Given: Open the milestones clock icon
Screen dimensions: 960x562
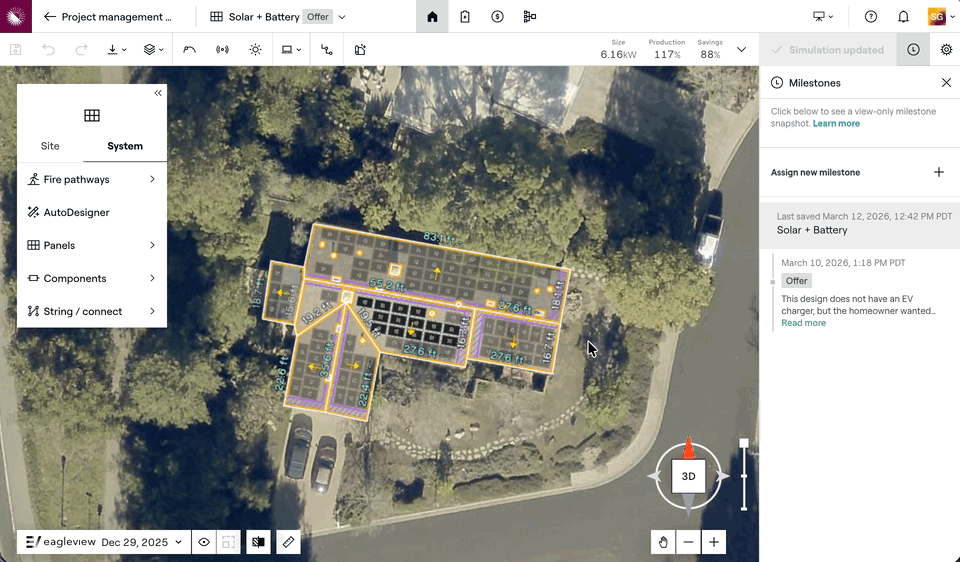Looking at the screenshot, I should coord(913,50).
